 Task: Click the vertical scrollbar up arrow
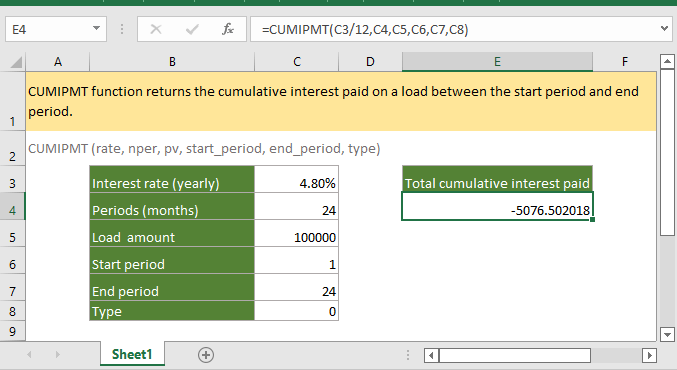tap(668, 61)
